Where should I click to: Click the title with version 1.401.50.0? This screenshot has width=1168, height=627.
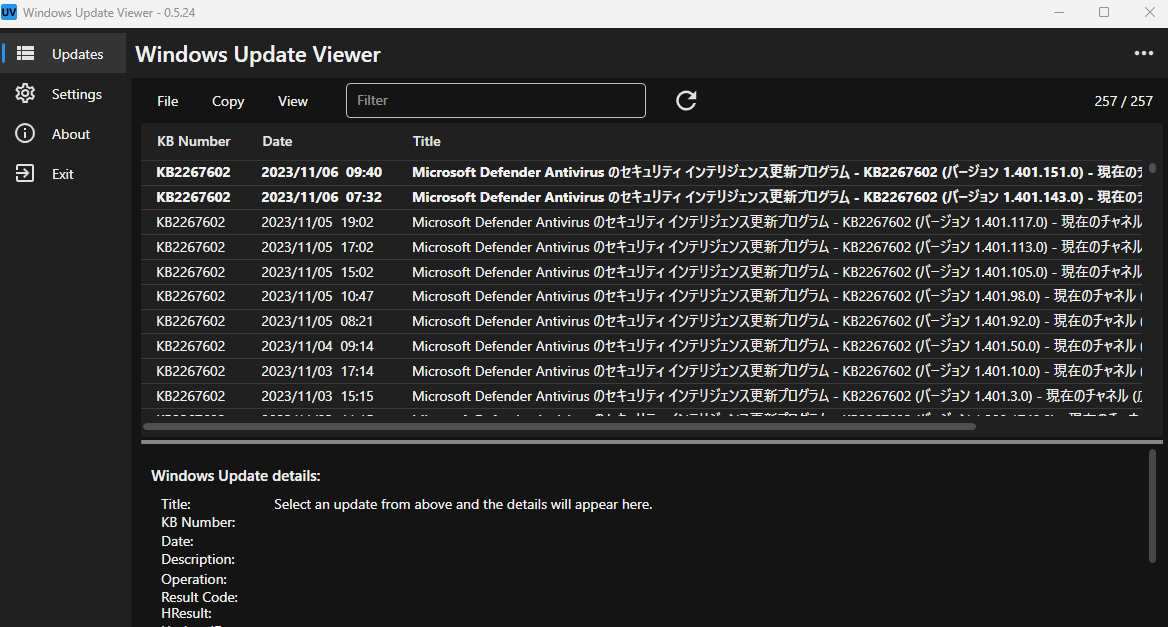click(x=777, y=346)
